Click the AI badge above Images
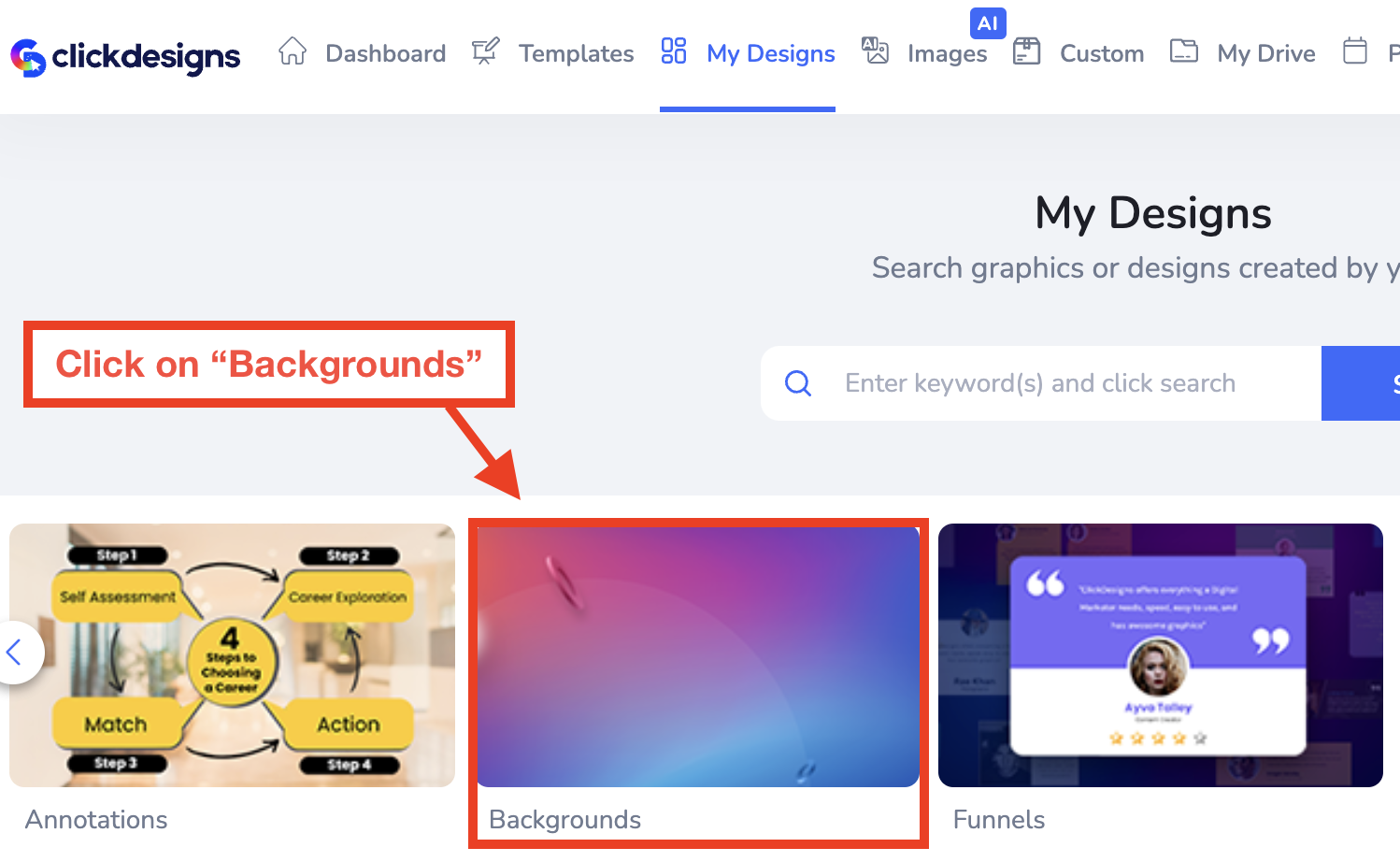 tap(988, 23)
